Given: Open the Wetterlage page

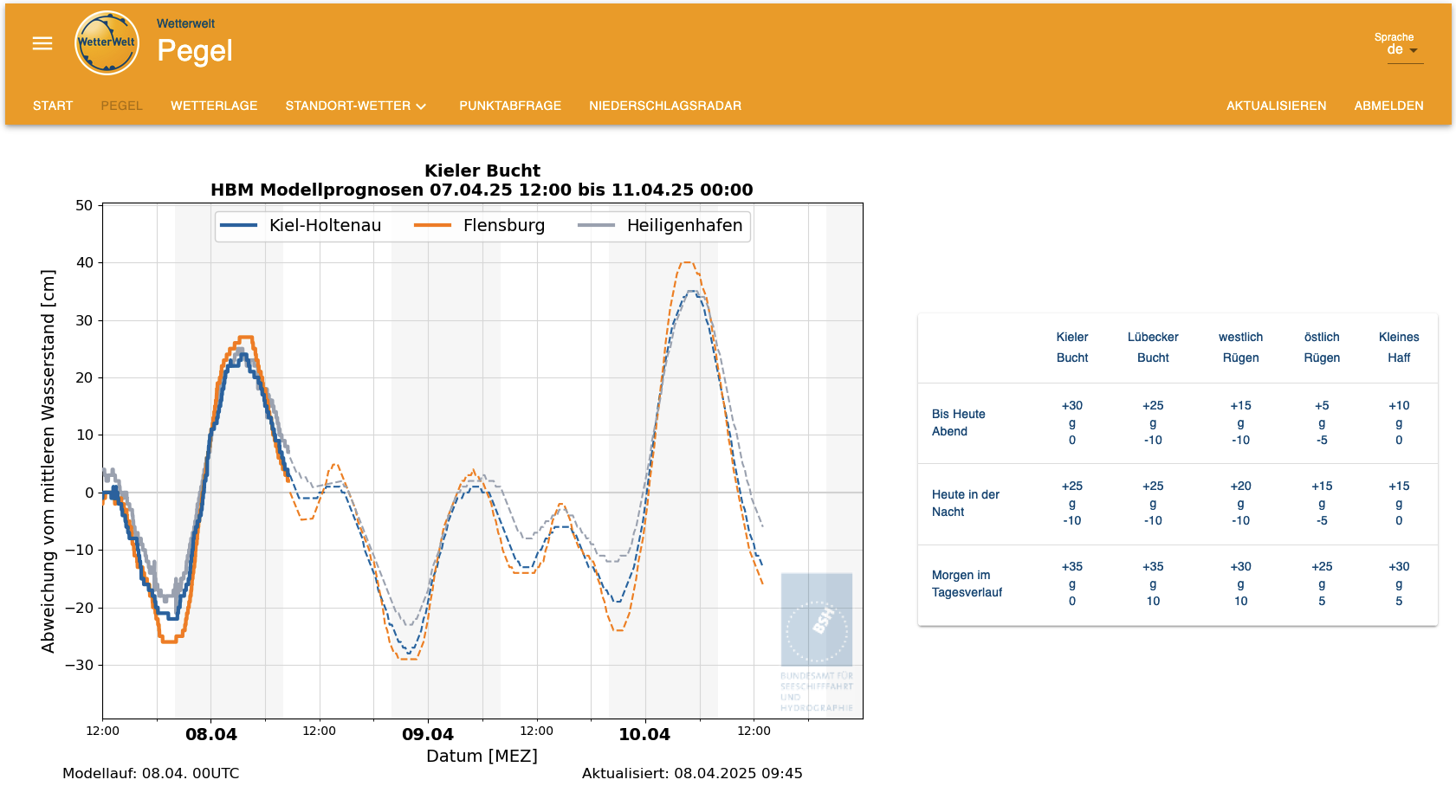Looking at the screenshot, I should coord(214,106).
